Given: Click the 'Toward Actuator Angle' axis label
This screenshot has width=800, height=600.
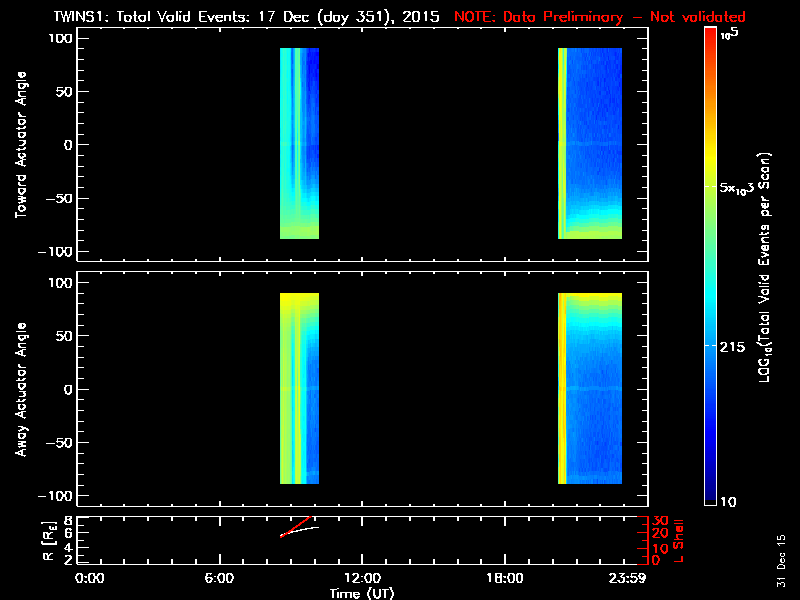Looking at the screenshot, I should (x=18, y=145).
